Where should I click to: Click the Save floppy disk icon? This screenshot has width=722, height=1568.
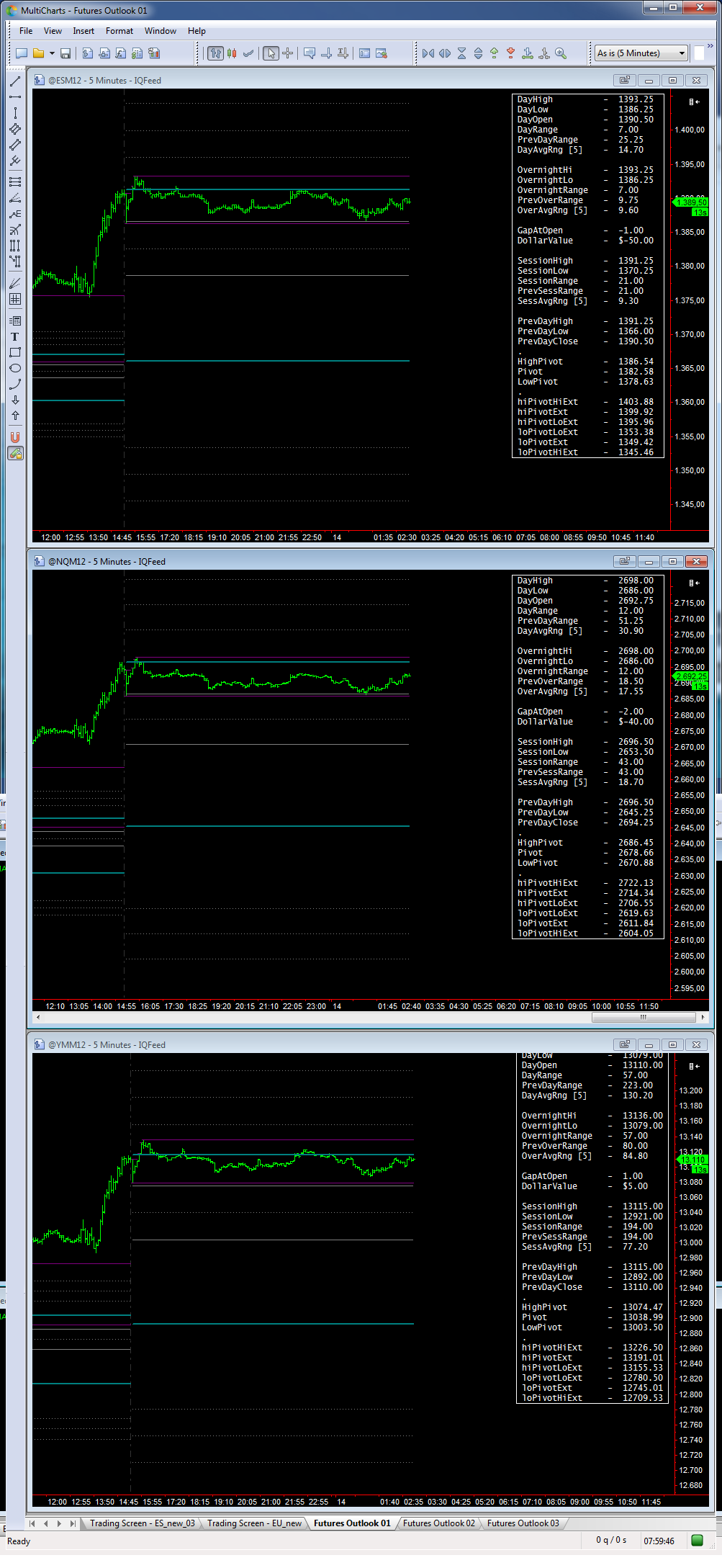[66, 53]
